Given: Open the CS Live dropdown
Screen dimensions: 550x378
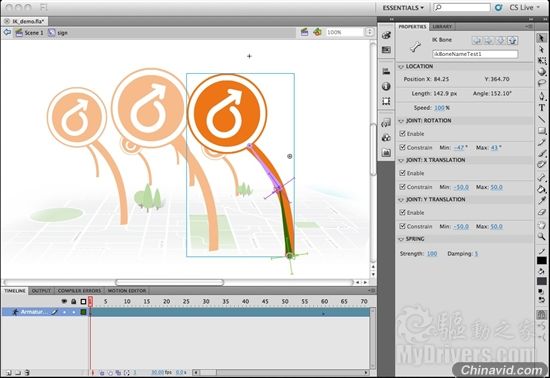Looking at the screenshot, I should pos(524,7).
